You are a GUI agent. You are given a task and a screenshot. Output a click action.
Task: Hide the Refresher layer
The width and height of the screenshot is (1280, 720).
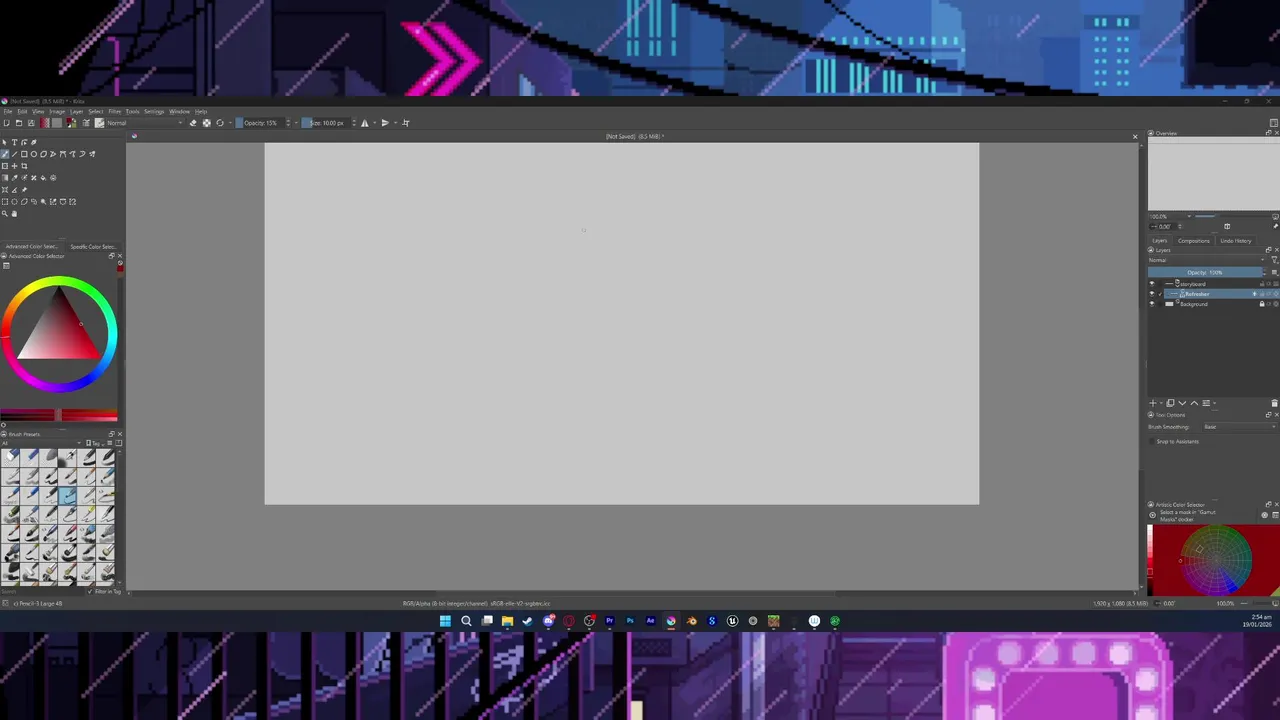pyautogui.click(x=1152, y=294)
